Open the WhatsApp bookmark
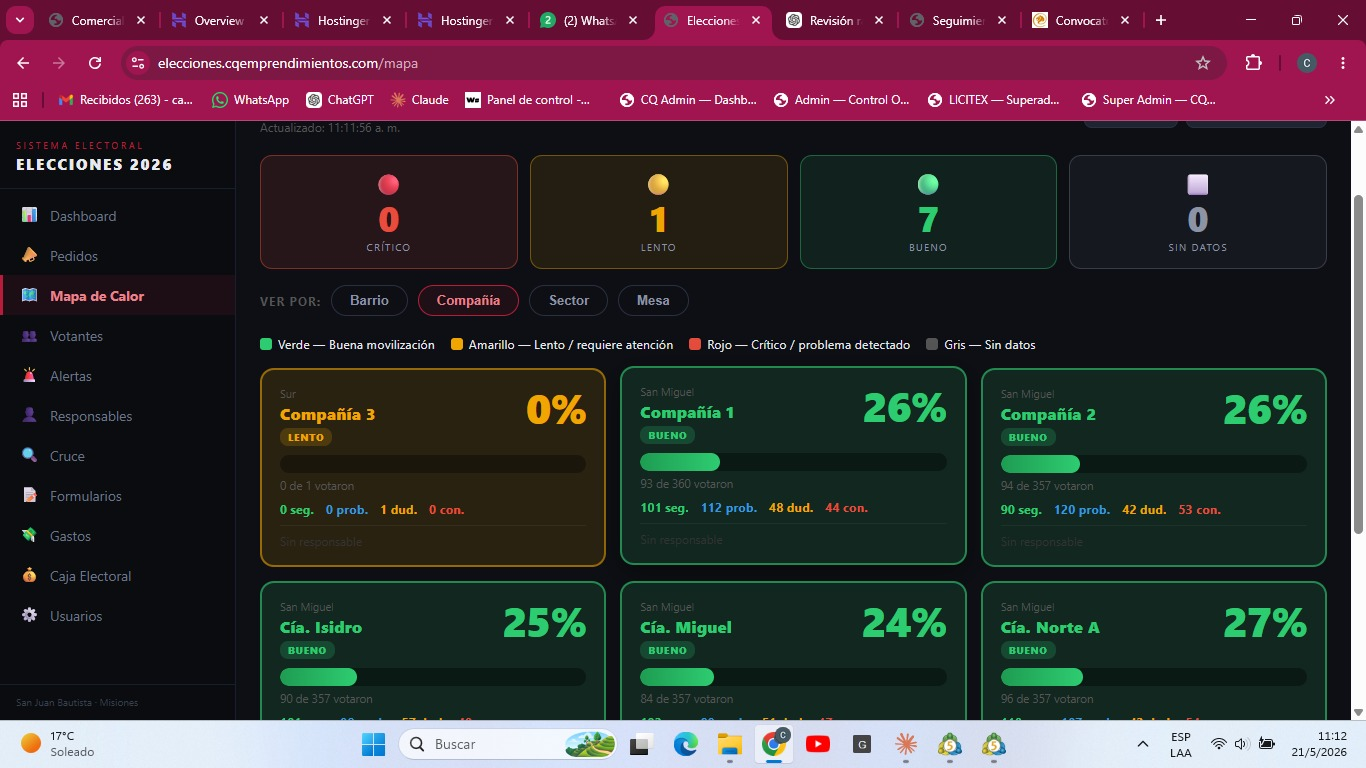This screenshot has height=768, width=1366. coord(250,100)
